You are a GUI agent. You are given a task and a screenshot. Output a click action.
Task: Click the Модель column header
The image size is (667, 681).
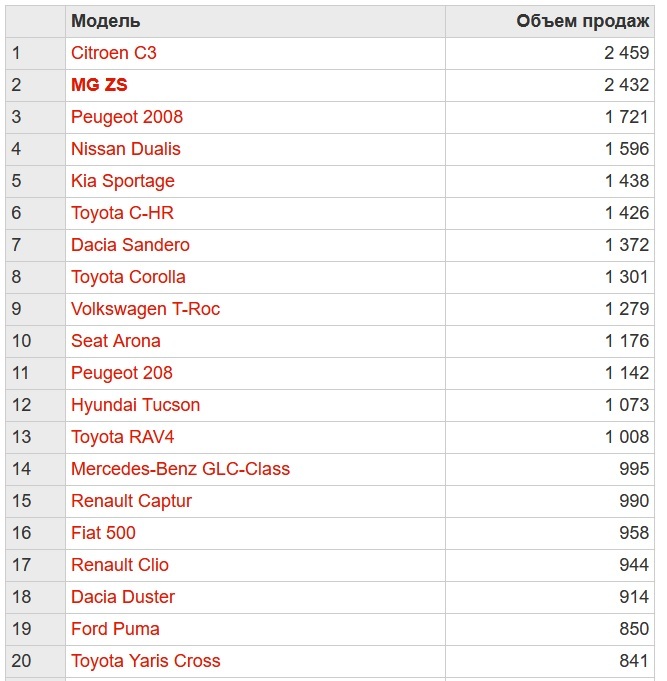pos(105,21)
